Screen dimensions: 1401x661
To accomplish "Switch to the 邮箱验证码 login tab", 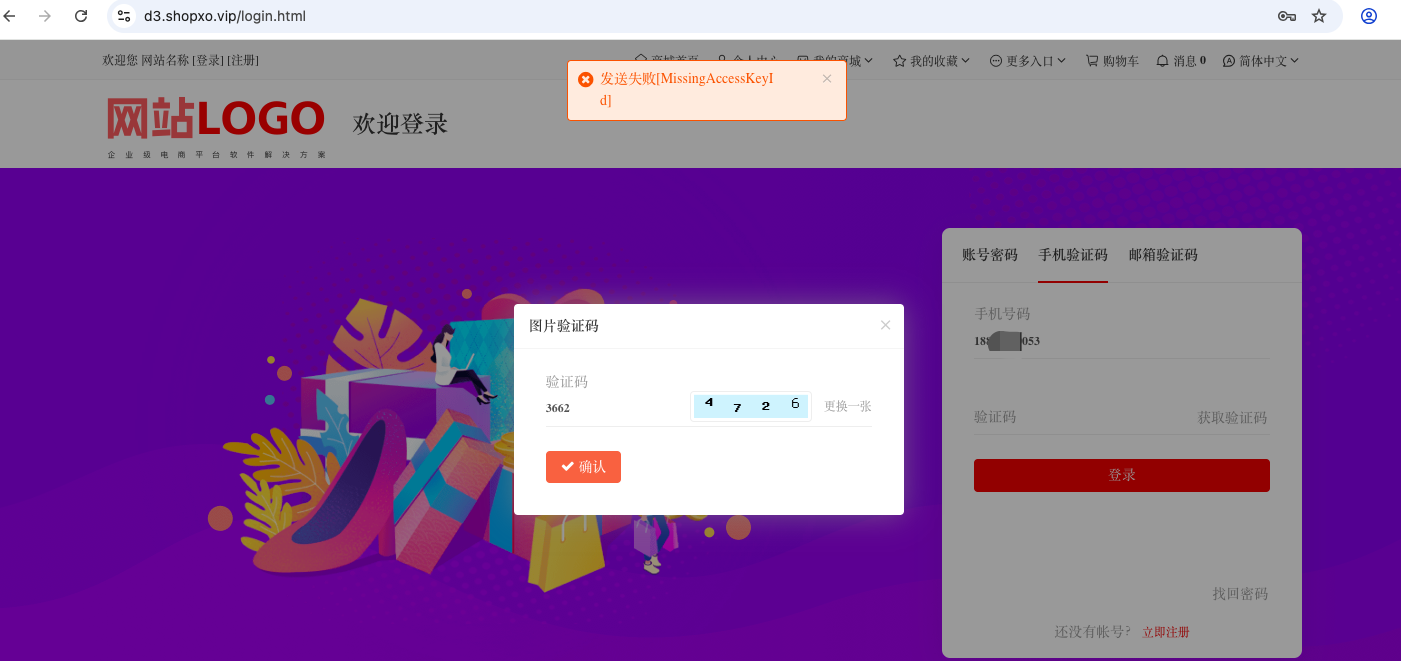I will [x=1163, y=255].
